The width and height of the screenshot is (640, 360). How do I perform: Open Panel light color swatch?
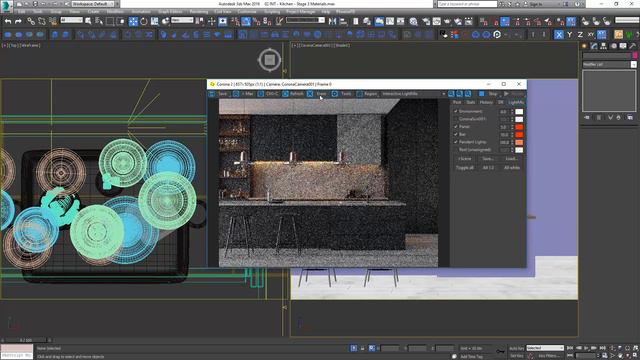[x=519, y=127]
